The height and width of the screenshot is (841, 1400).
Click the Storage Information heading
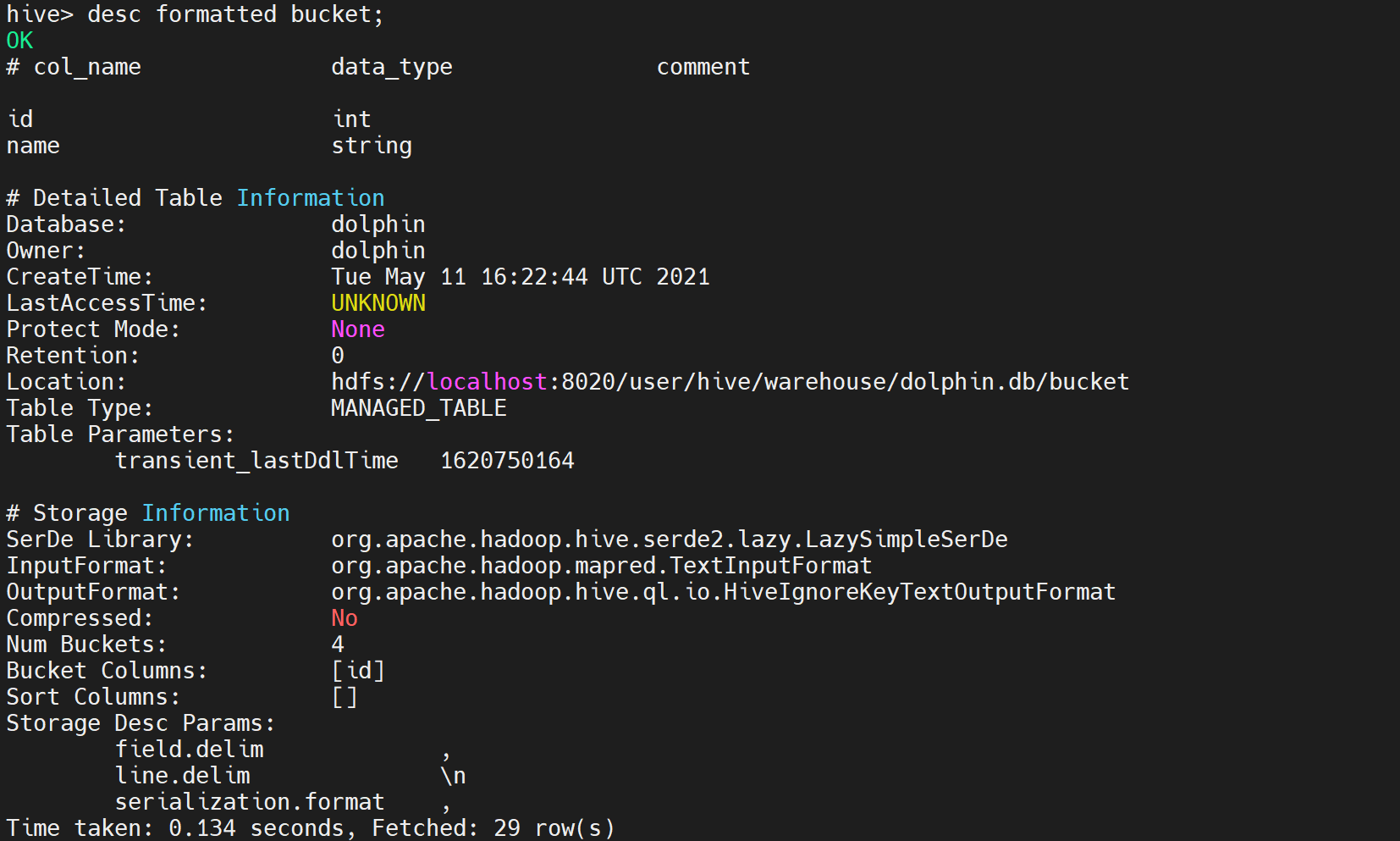coord(148,513)
